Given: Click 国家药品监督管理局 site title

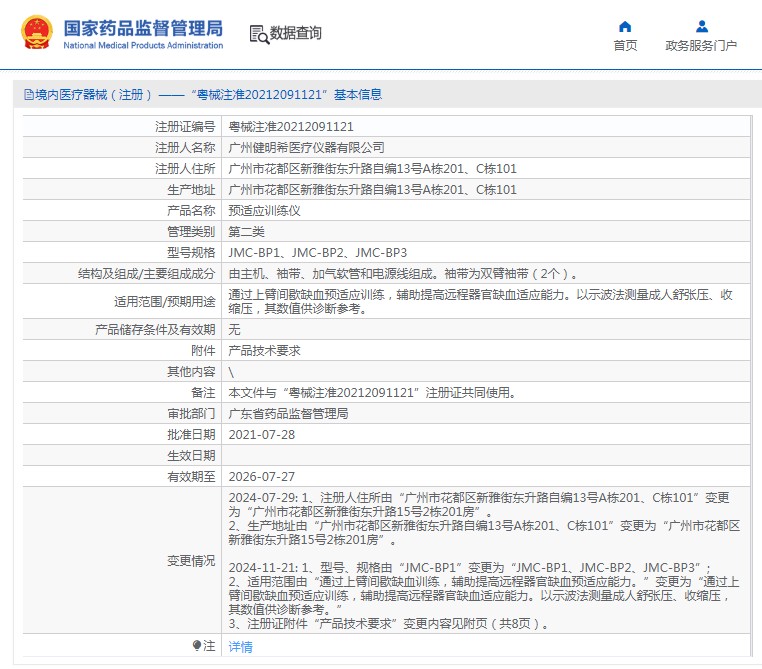Looking at the screenshot, I should coord(143,28).
